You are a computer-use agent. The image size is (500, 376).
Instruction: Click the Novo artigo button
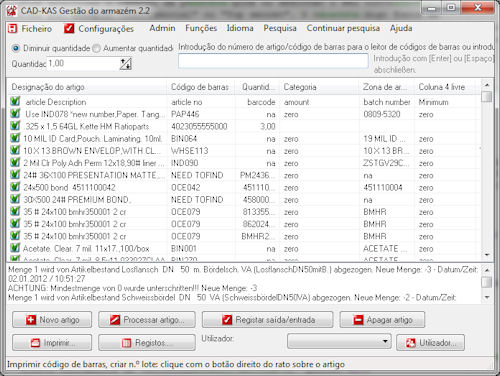(52, 320)
